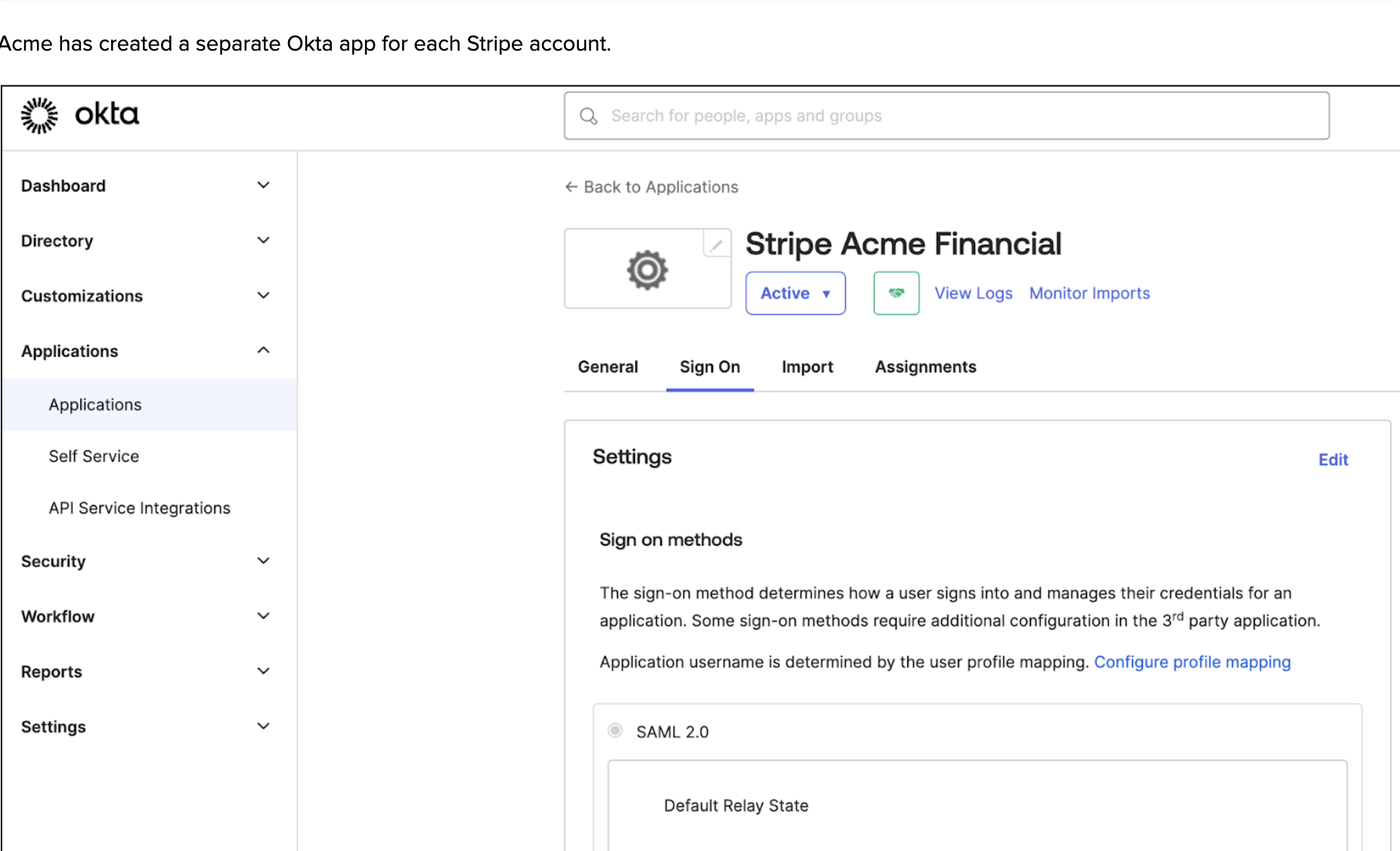
Task: Click the Stripe Acme Financial title
Action: (x=903, y=244)
